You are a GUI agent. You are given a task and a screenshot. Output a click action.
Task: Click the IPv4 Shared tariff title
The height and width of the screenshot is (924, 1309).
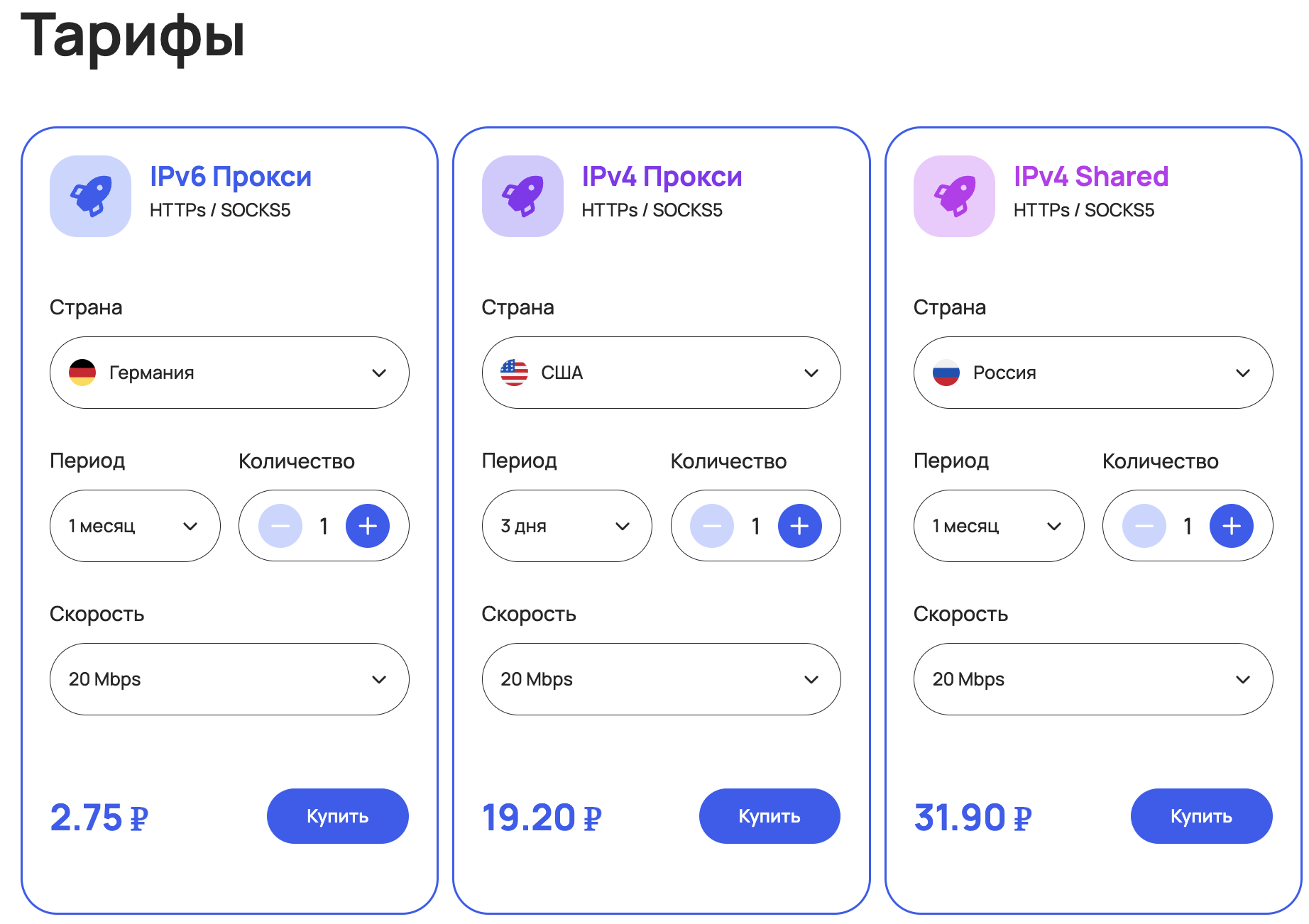click(x=1090, y=176)
